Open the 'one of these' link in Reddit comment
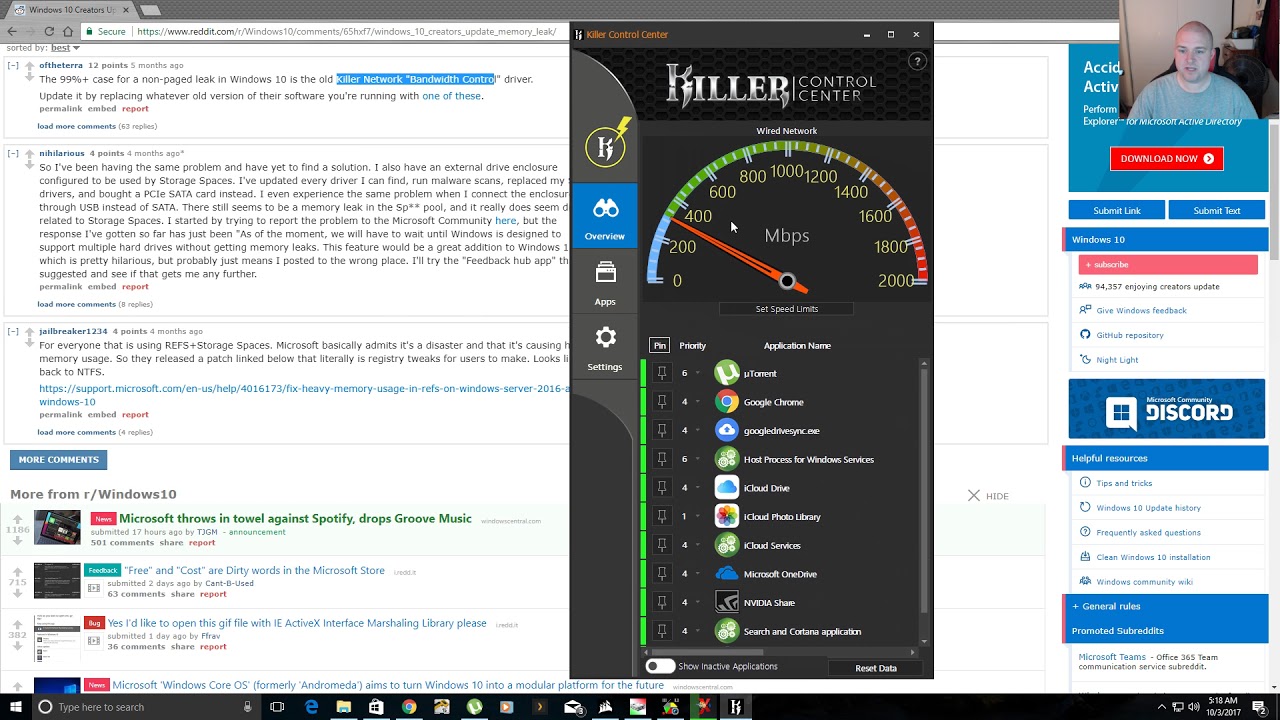Screen dimensions: 1280x720 [x=452, y=96]
